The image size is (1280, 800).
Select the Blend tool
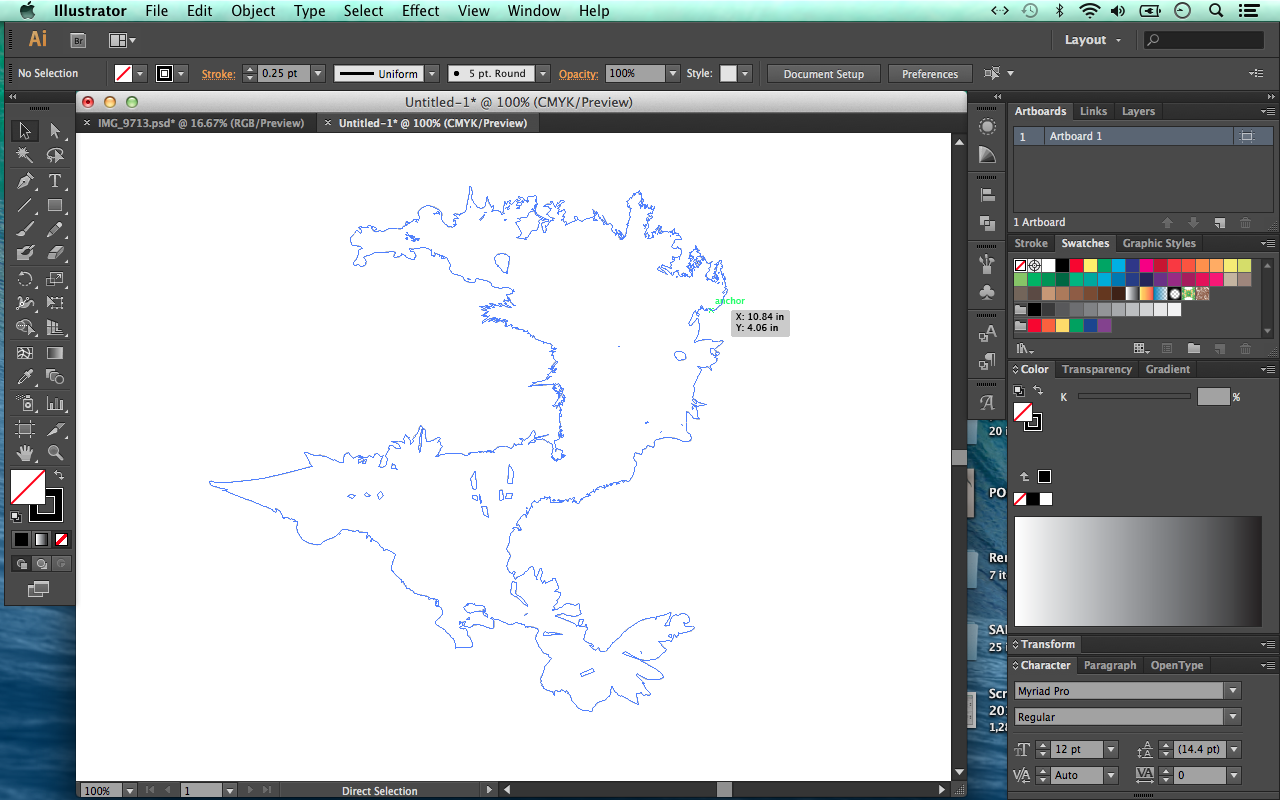click(x=55, y=377)
